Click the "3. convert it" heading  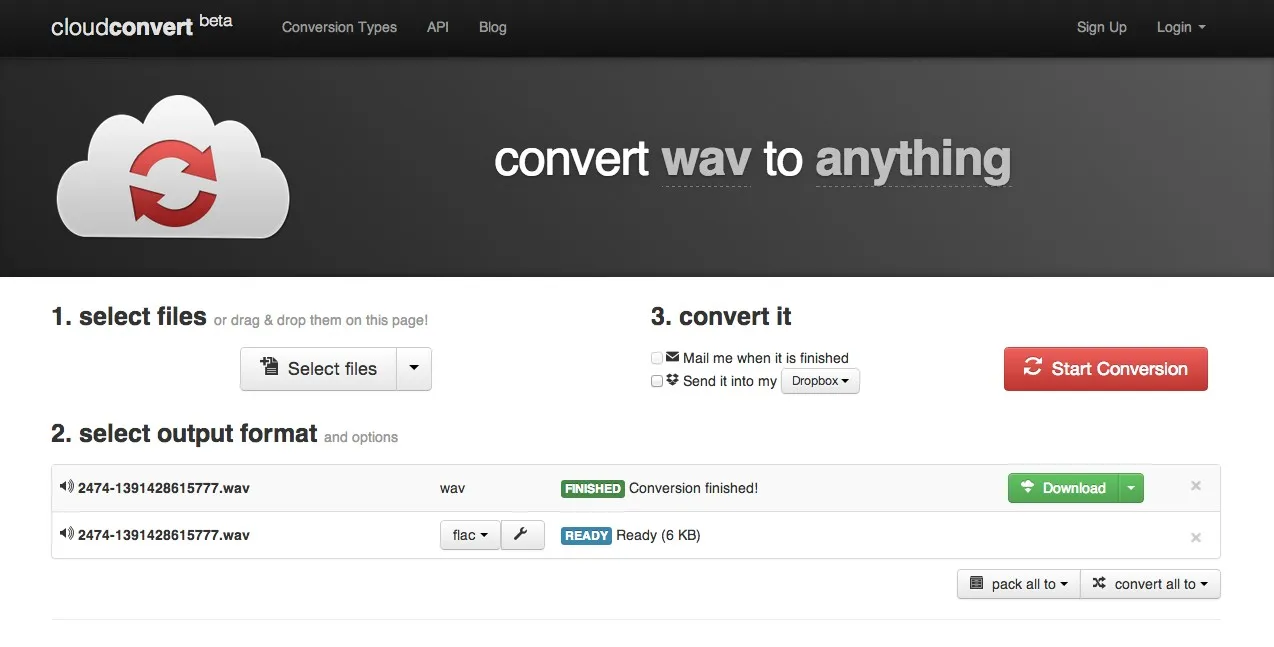(x=721, y=317)
